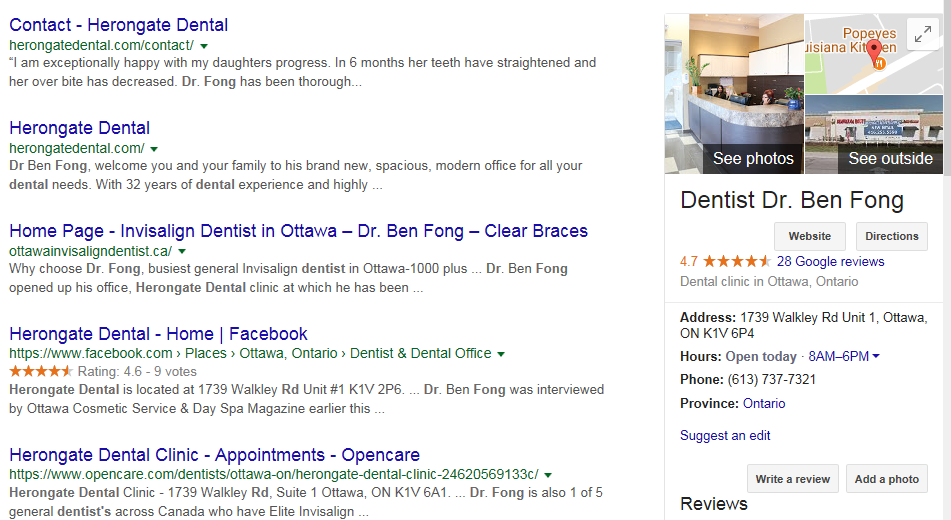Open arrow next to opencare.com result URL
Viewport: 951px width, 520px height.
point(548,474)
